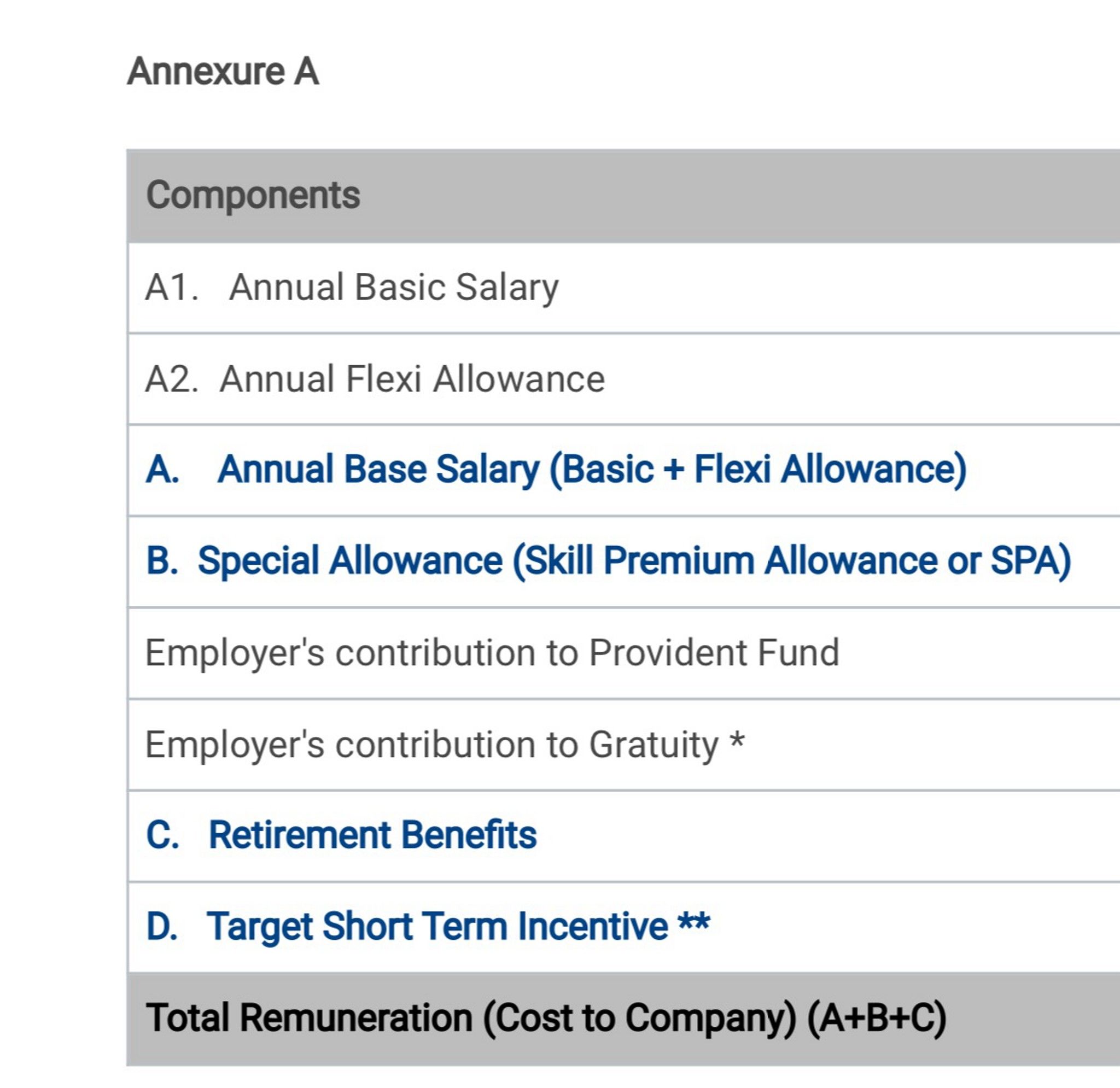Click Employer's contribution to Gratuity row

pyautogui.click(x=623, y=745)
